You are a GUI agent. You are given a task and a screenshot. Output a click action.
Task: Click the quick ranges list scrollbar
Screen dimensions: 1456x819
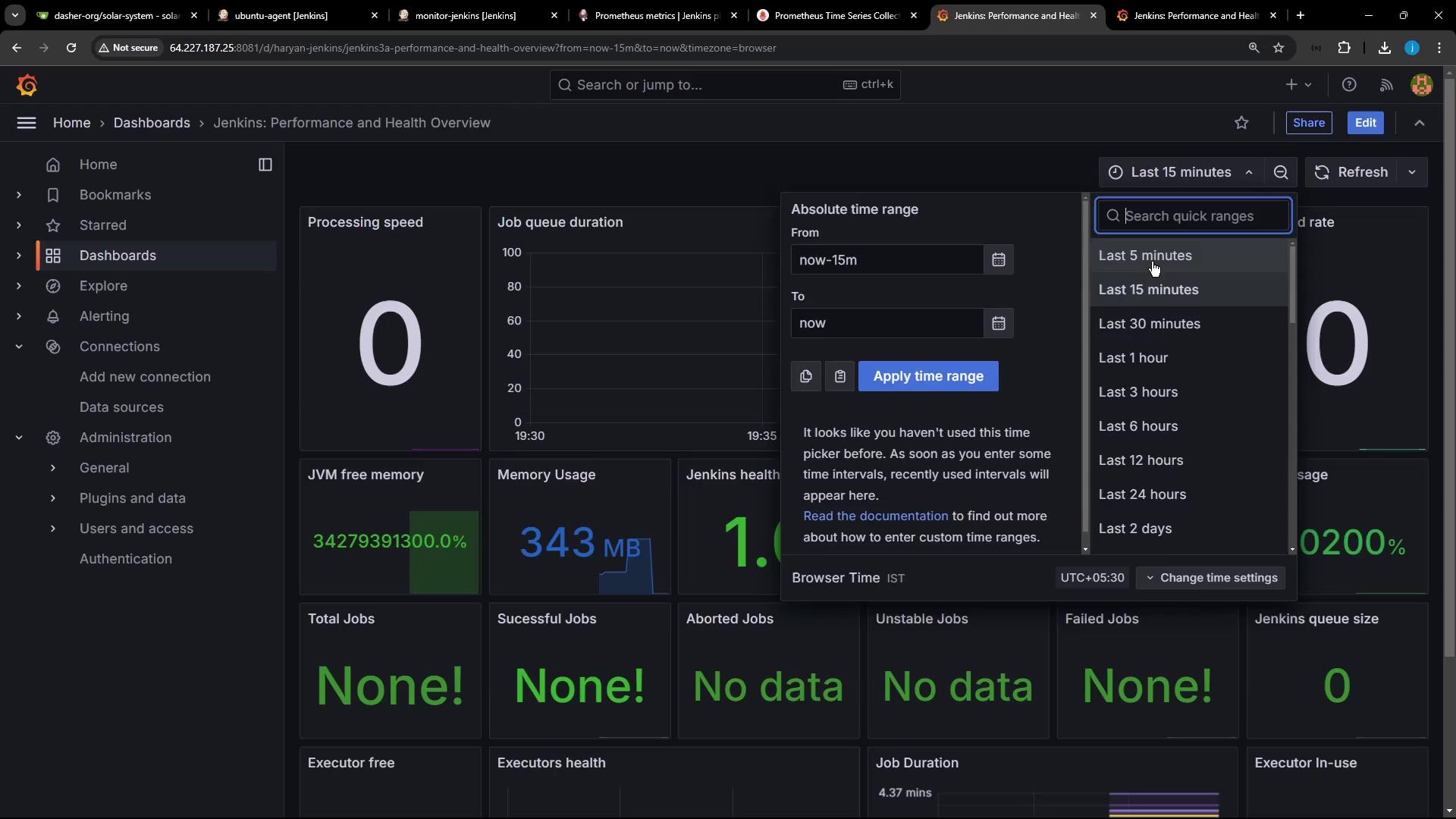(x=1291, y=284)
